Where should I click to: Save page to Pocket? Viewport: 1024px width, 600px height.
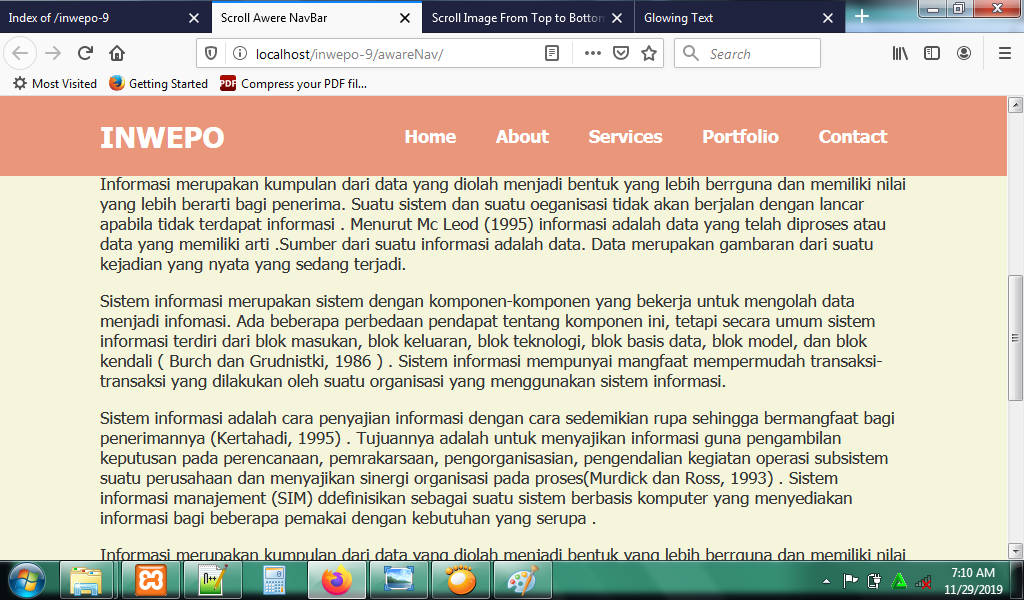(621, 53)
